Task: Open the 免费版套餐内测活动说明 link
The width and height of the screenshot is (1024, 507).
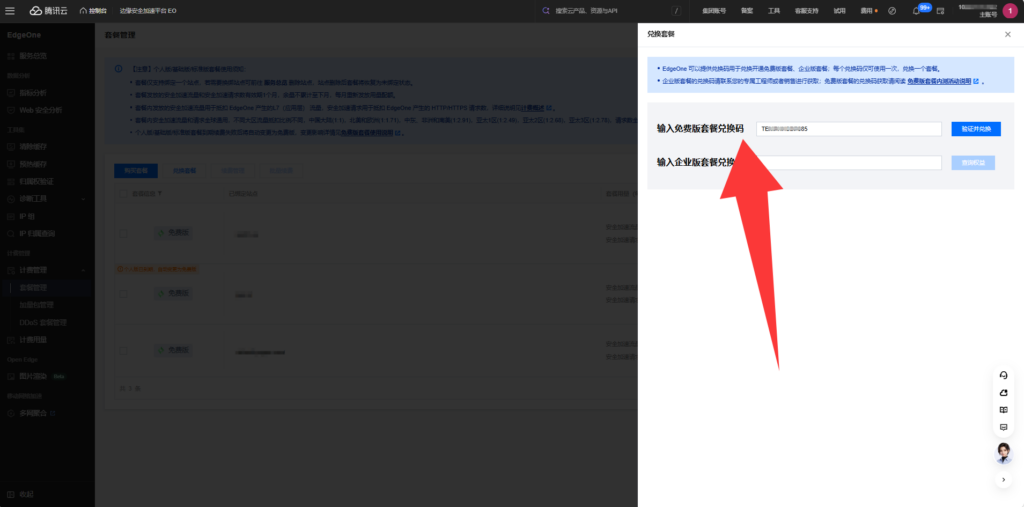Action: tap(939, 82)
